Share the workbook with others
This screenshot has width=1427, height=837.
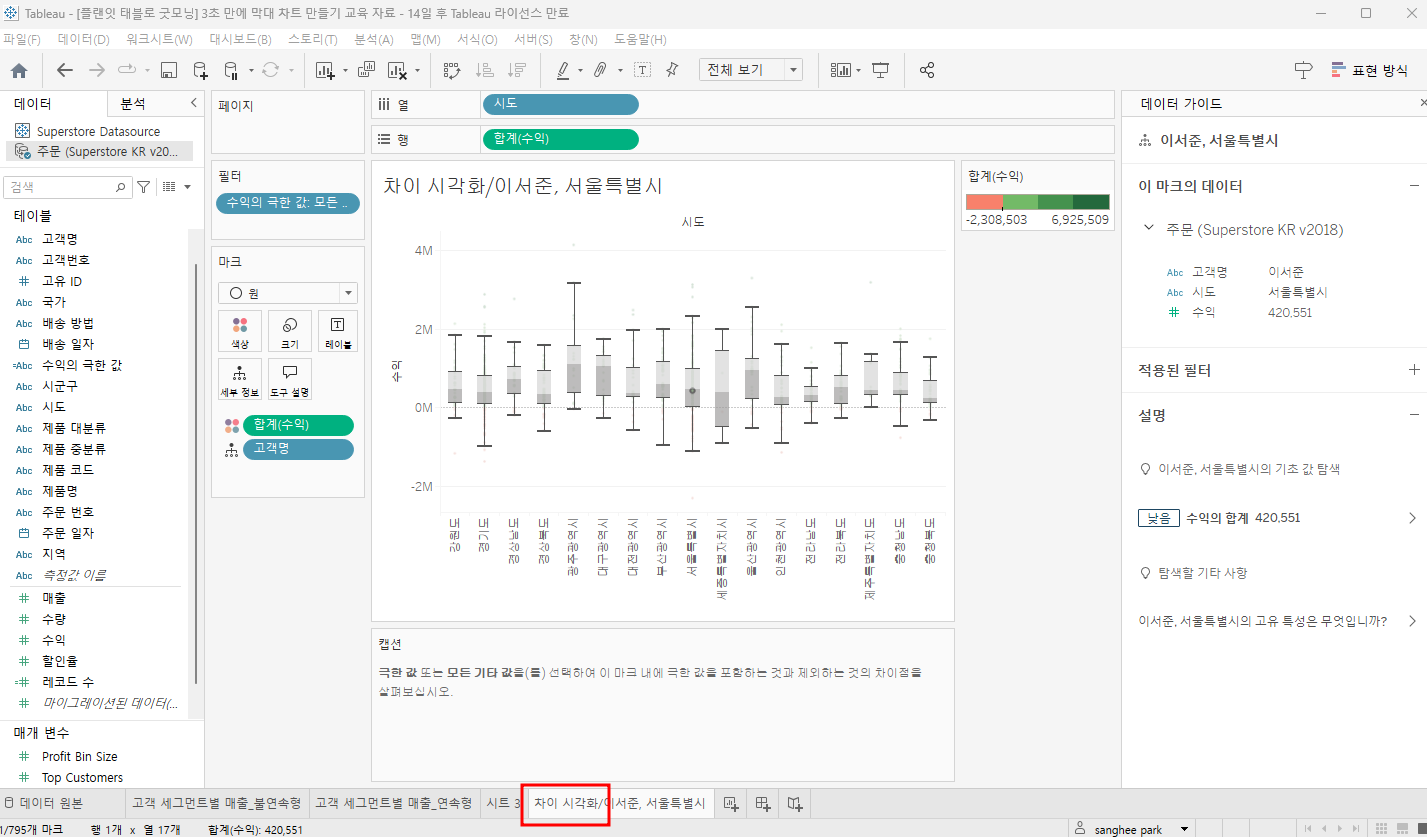tap(927, 70)
